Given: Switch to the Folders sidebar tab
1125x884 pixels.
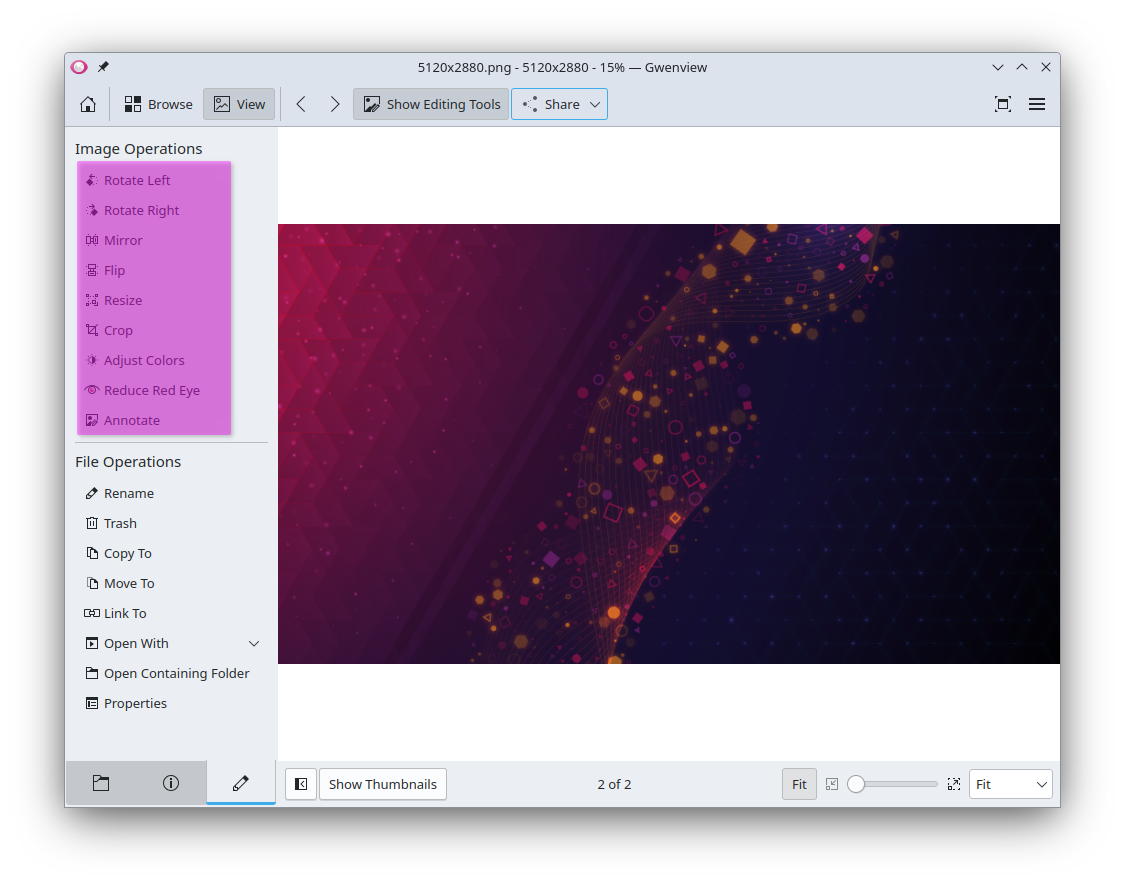Looking at the screenshot, I should tap(101, 783).
